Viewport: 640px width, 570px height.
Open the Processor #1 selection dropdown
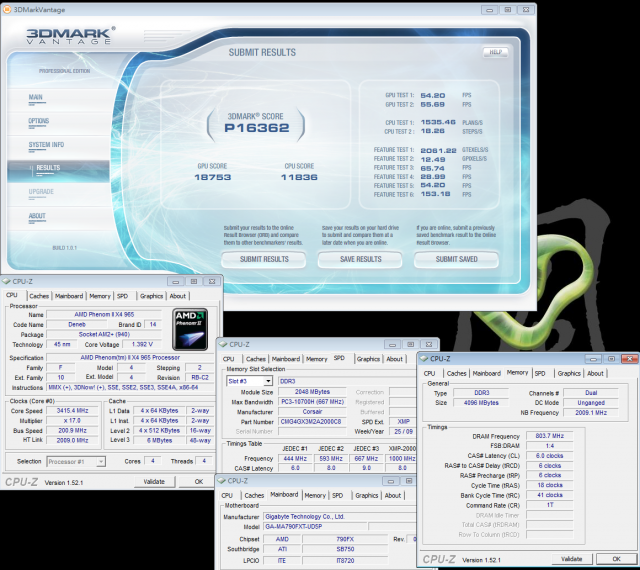point(101,461)
